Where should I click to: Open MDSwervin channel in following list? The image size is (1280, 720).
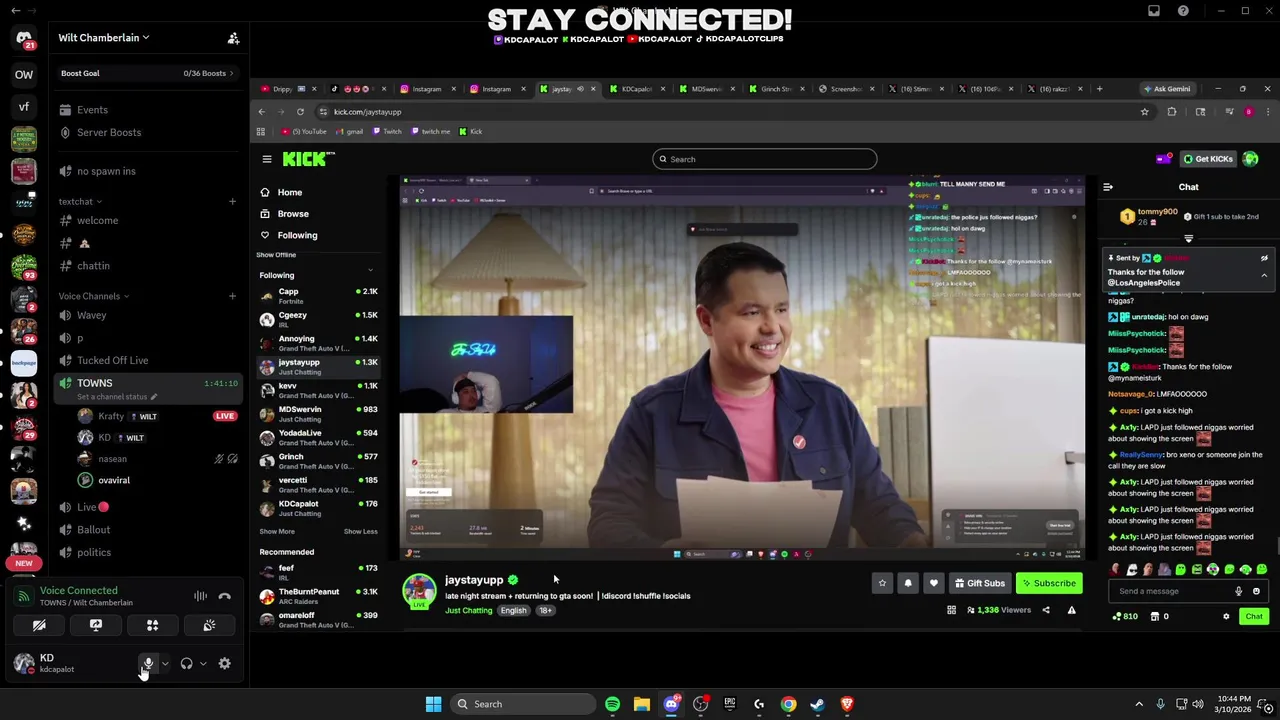[x=318, y=414]
